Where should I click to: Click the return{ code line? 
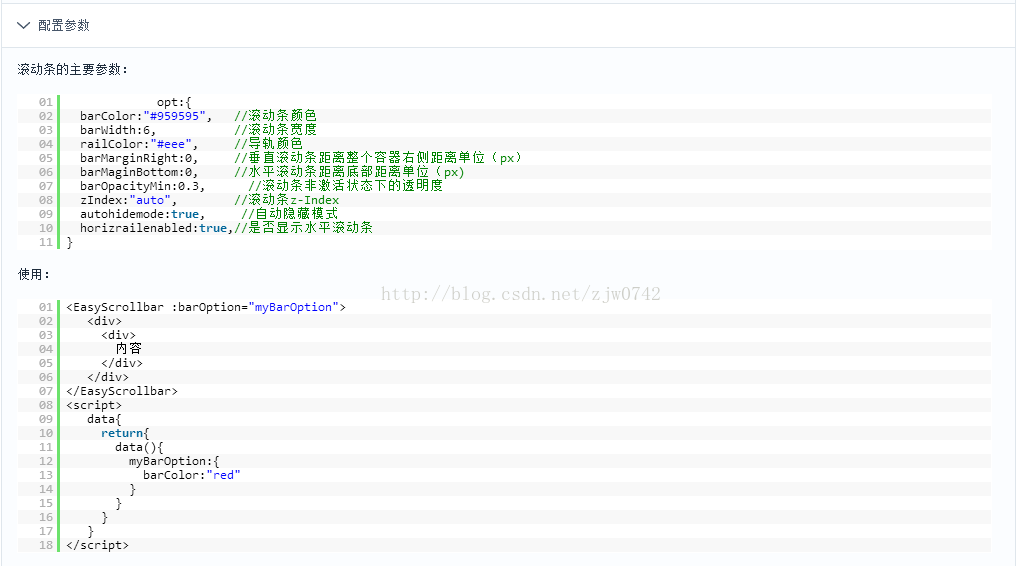125,434
